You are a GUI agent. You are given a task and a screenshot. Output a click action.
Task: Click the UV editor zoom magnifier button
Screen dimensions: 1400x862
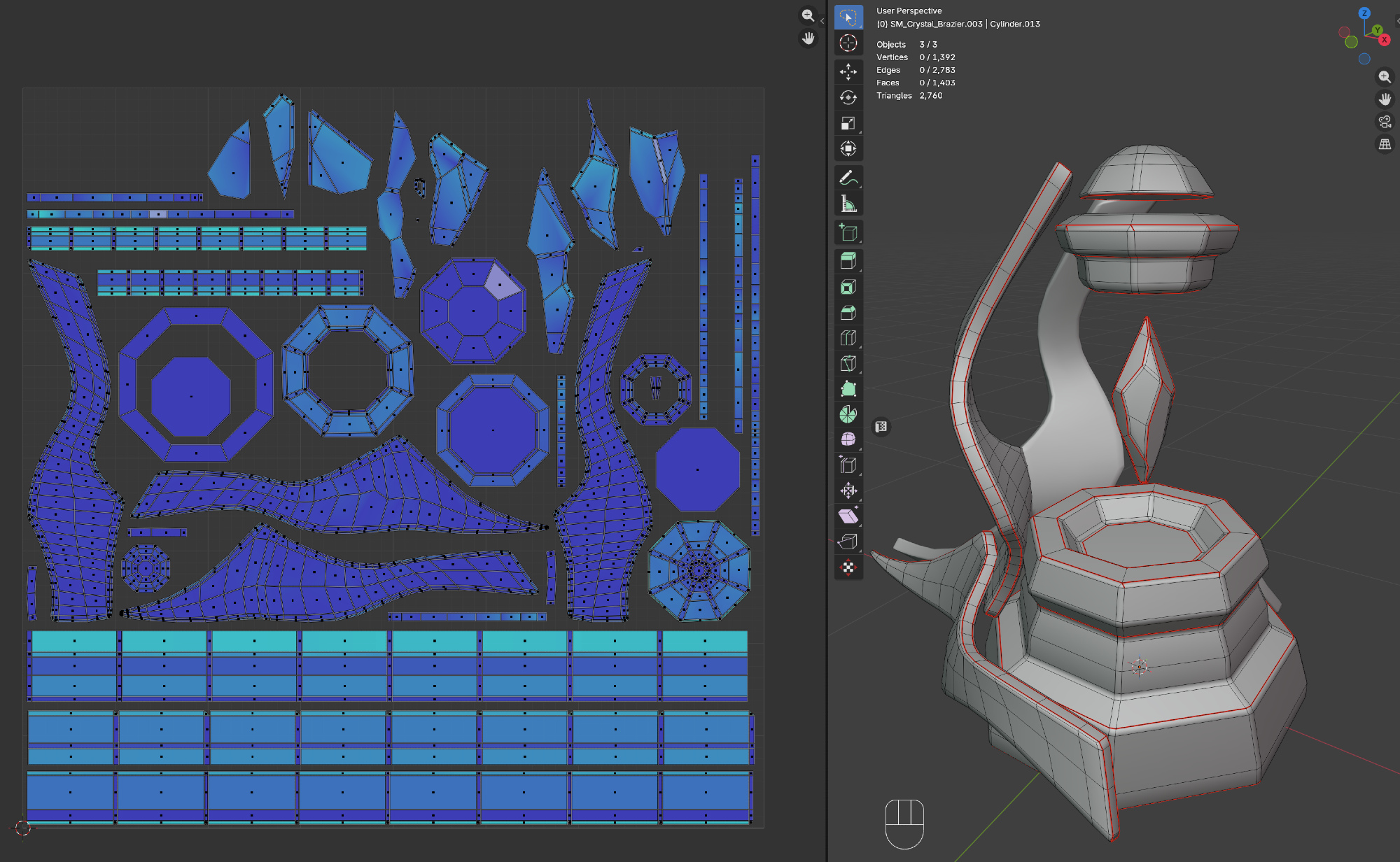[808, 15]
